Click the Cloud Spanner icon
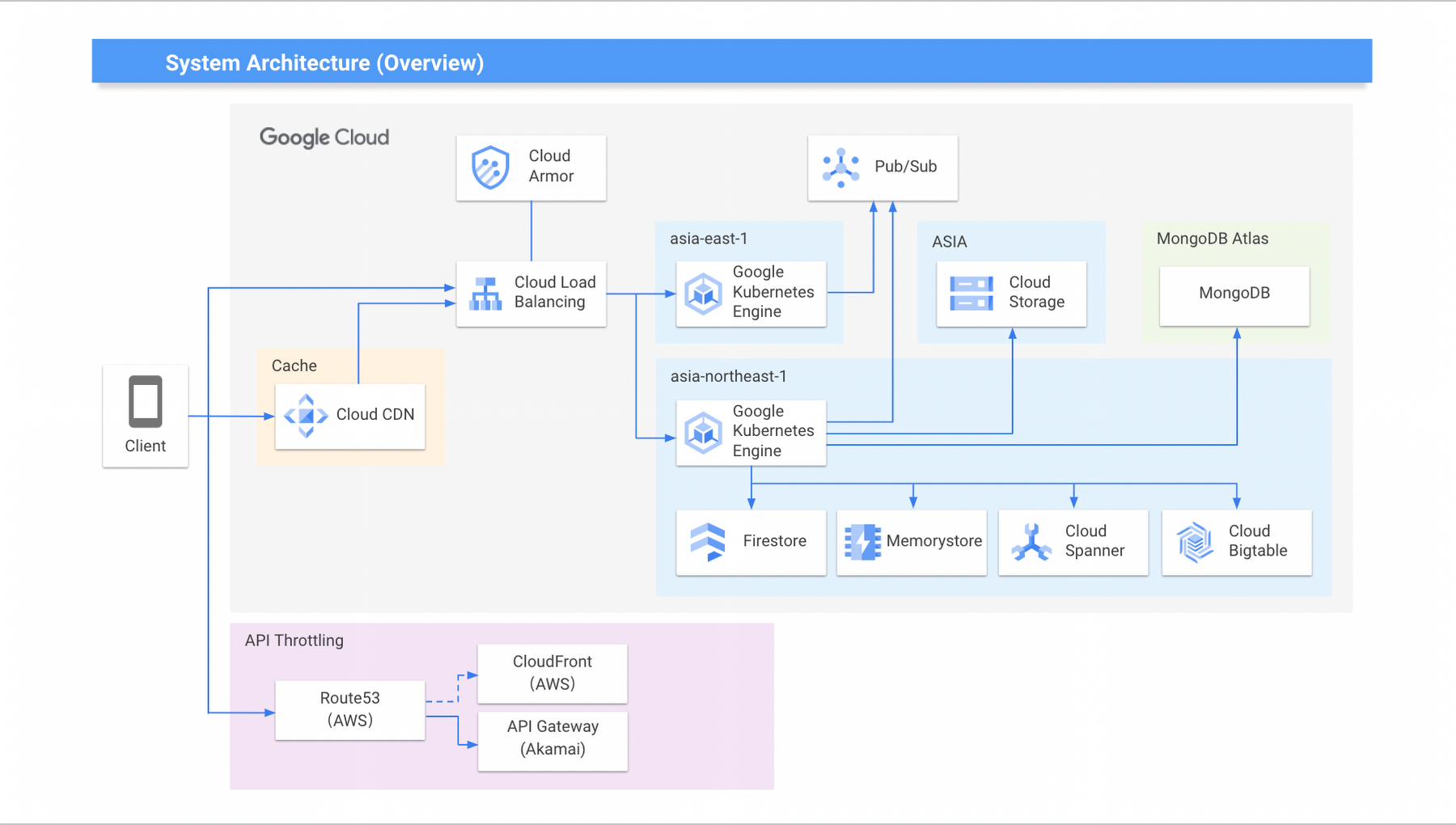1456x825 pixels. point(1031,542)
